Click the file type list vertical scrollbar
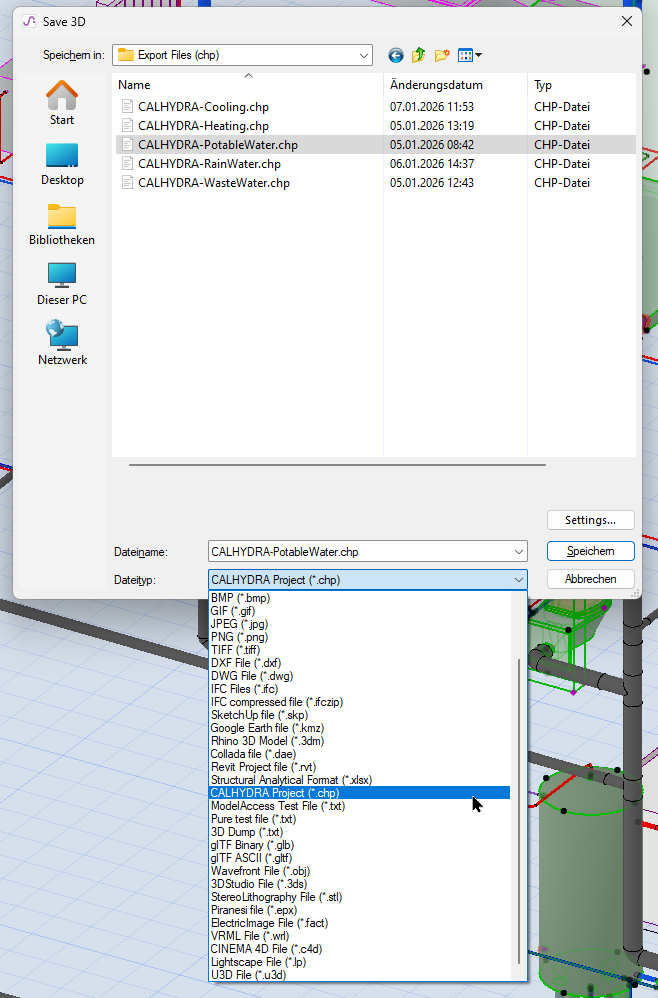 (519, 811)
